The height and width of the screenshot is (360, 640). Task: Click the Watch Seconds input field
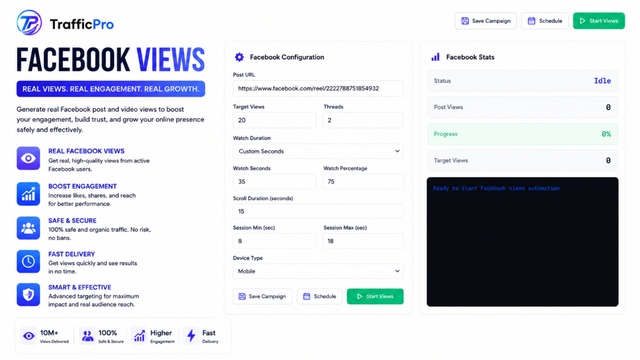274,182
